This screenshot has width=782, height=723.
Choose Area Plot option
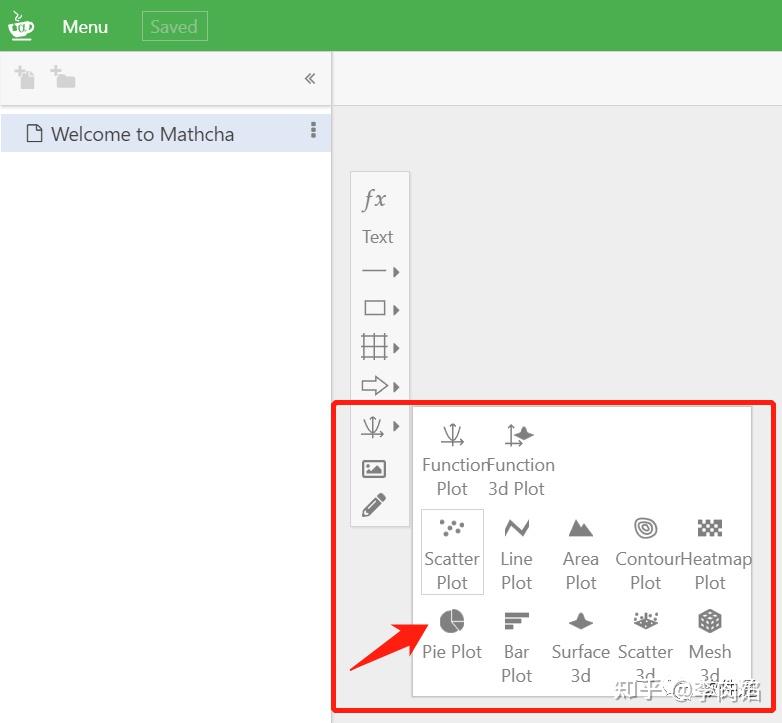(581, 552)
